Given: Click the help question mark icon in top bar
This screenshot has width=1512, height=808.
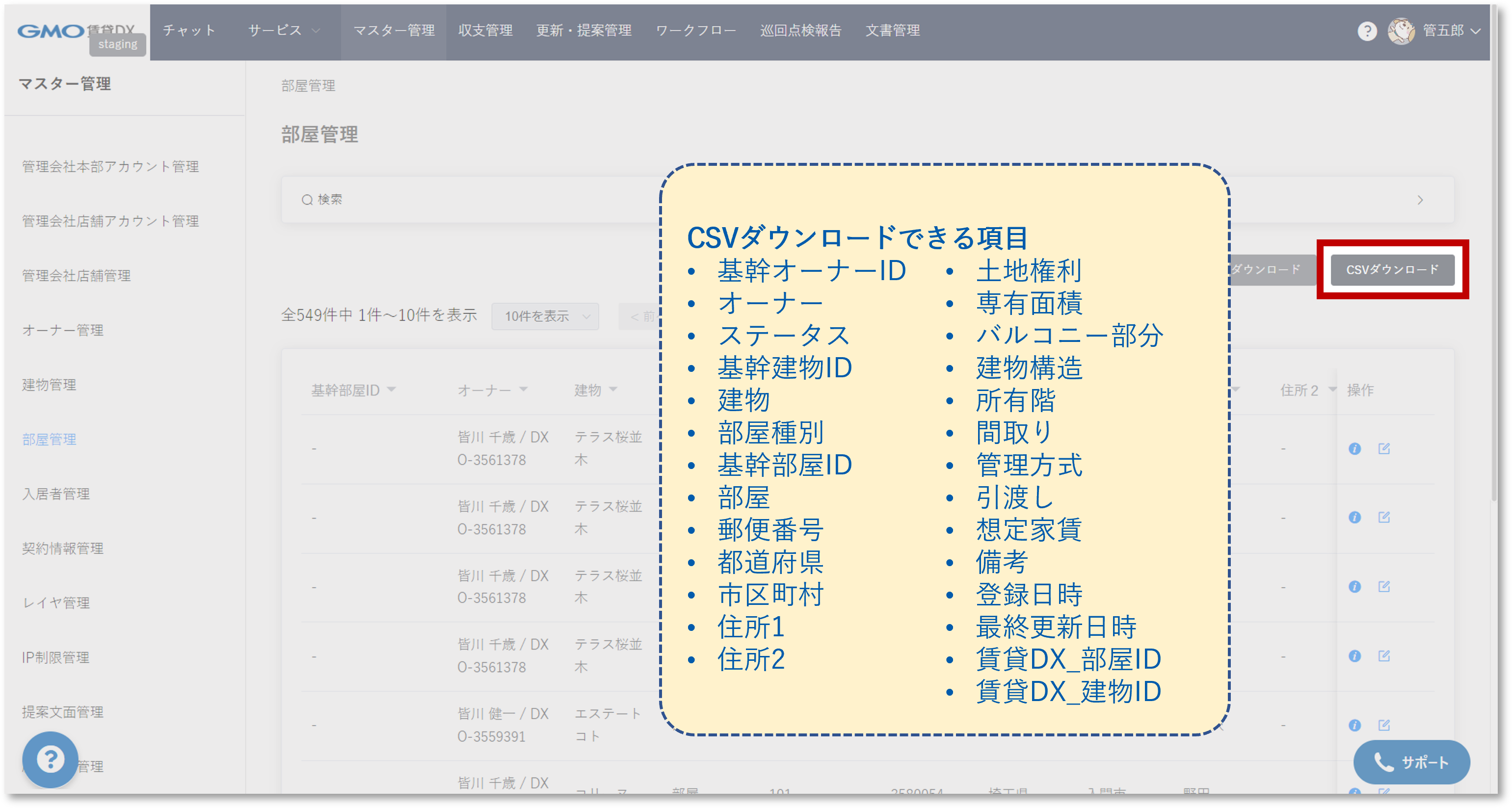Looking at the screenshot, I should pyautogui.click(x=1368, y=31).
